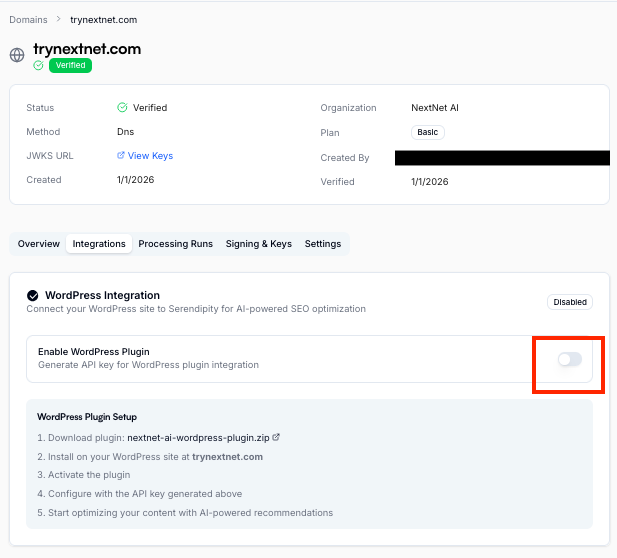The height and width of the screenshot is (558, 617).
Task: Click the external link icon before View Keys
Action: 121,155
